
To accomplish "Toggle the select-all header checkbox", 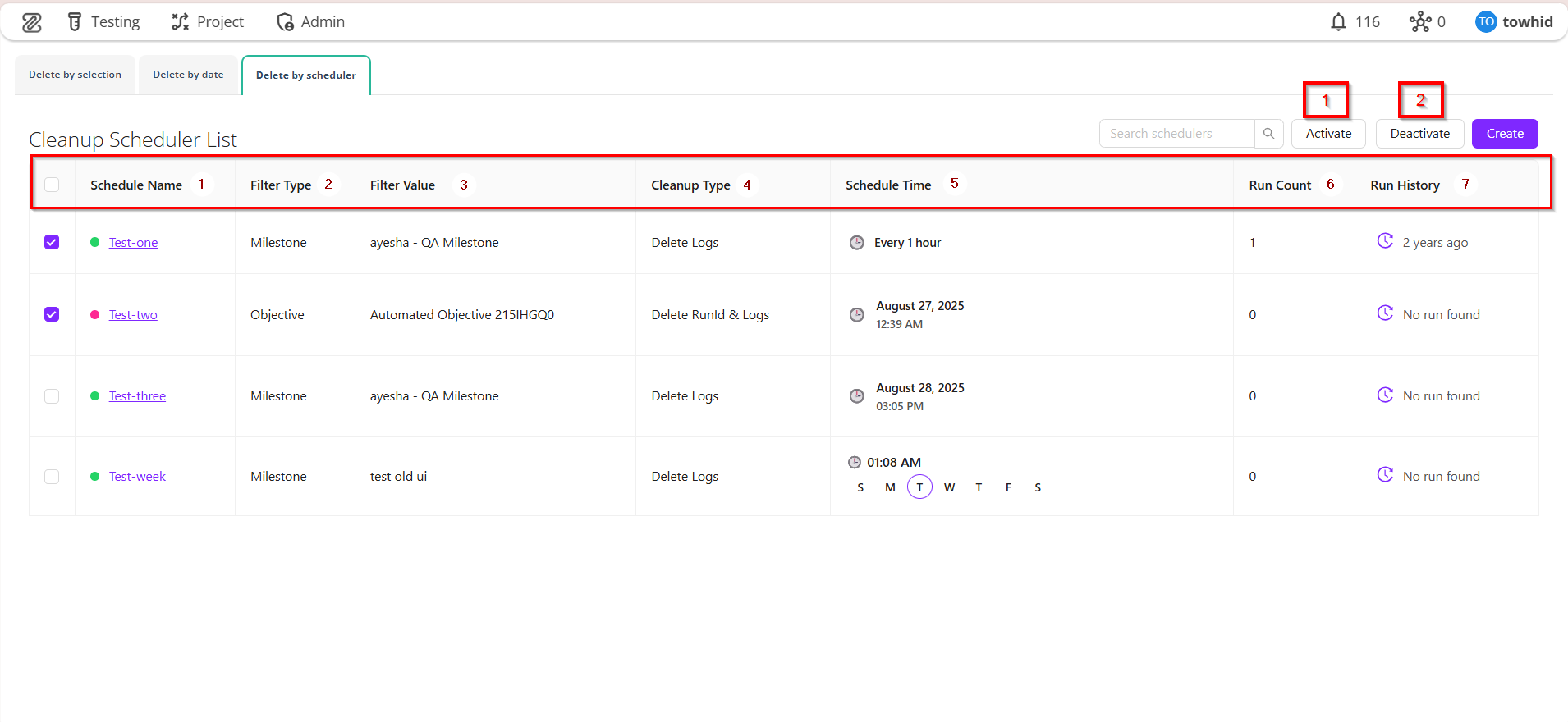I will (52, 185).
